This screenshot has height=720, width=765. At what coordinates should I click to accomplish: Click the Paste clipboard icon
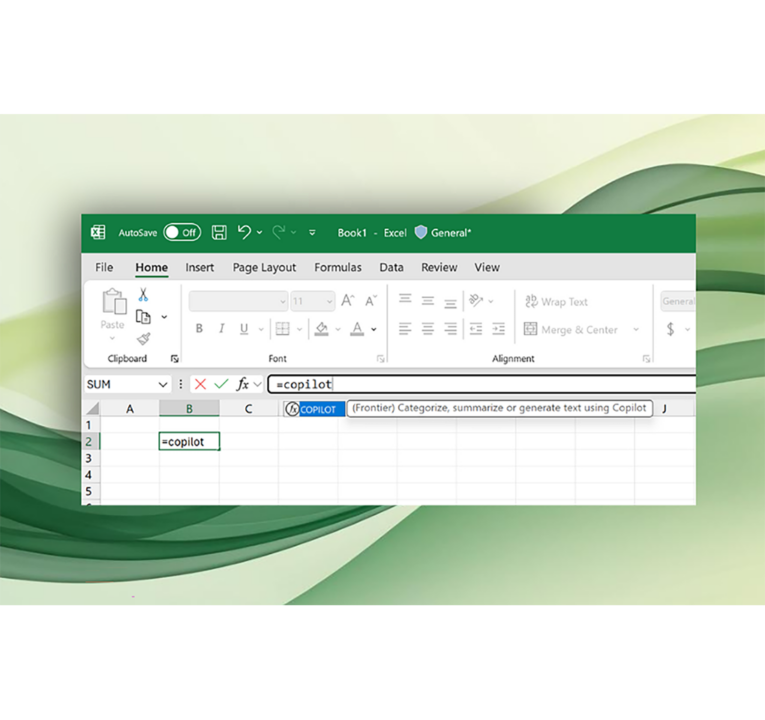pyautogui.click(x=114, y=301)
